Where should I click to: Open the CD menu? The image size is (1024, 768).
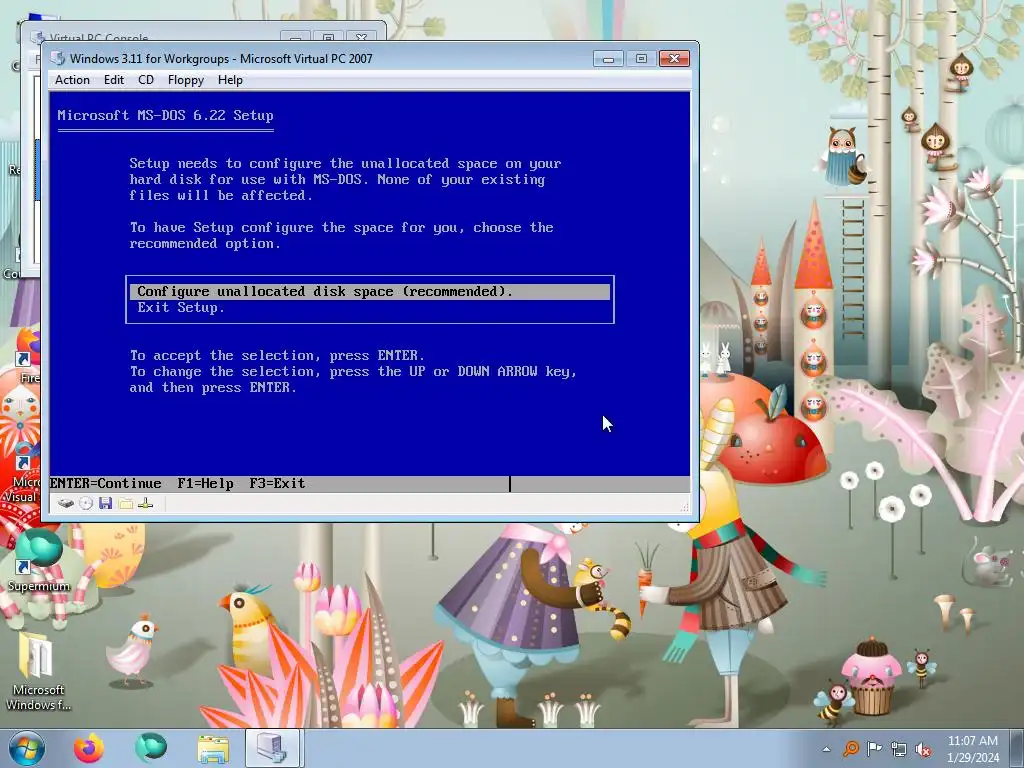click(x=146, y=80)
